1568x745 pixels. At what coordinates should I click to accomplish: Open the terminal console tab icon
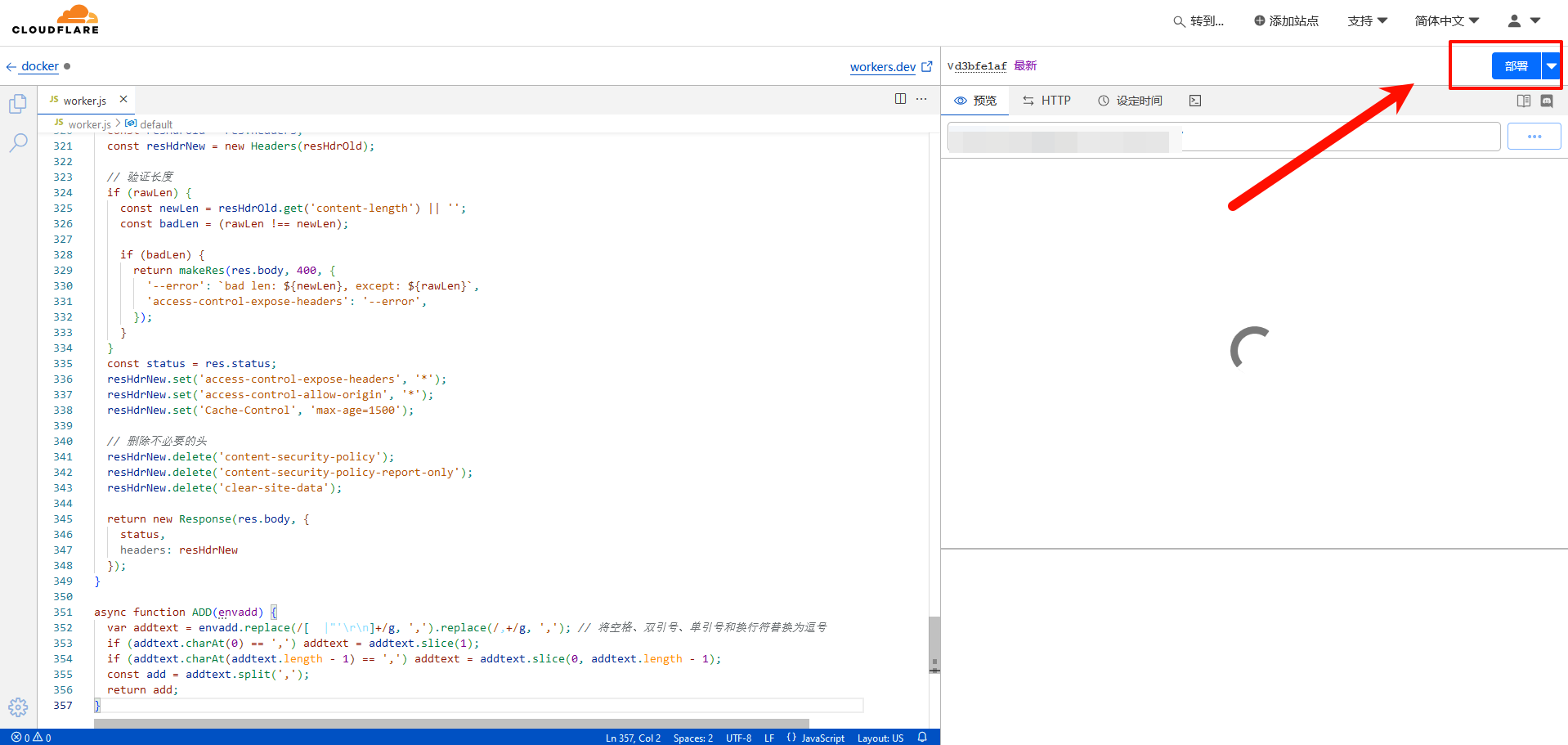1195,101
